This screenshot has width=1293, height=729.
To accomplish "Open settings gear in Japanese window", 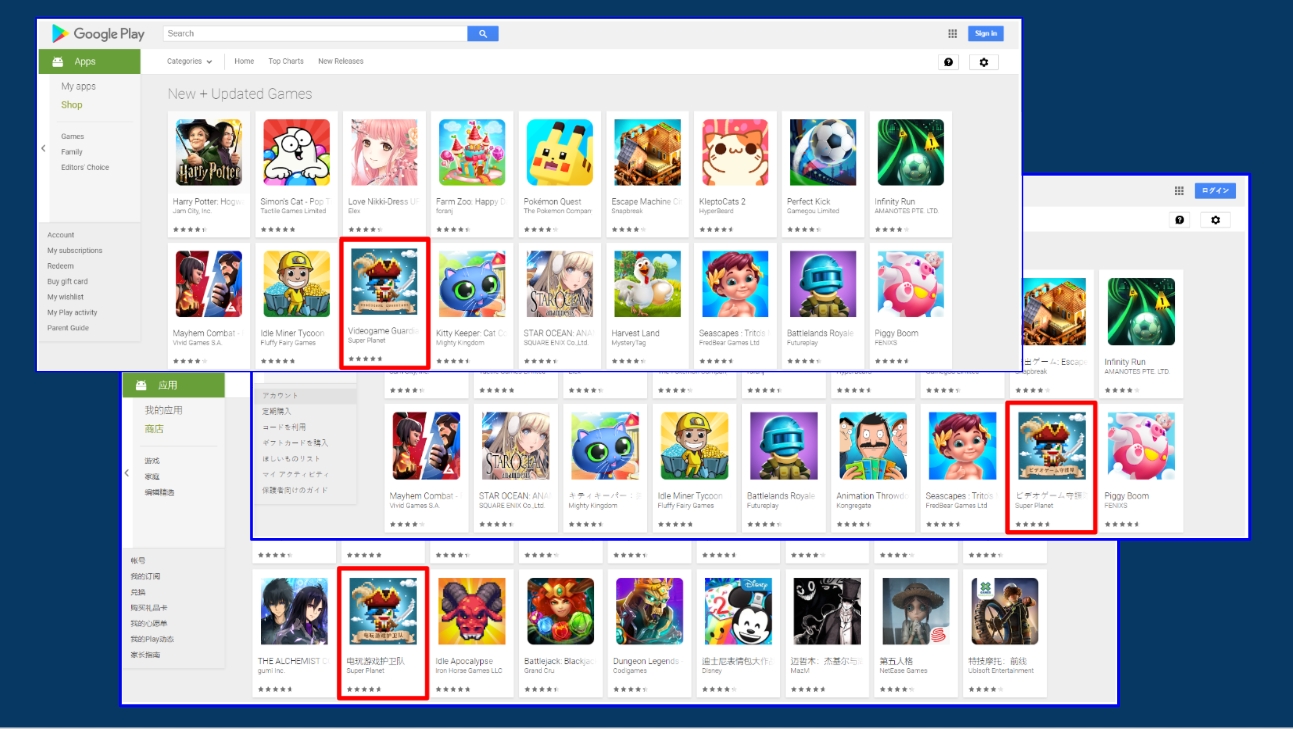I will (1215, 220).
